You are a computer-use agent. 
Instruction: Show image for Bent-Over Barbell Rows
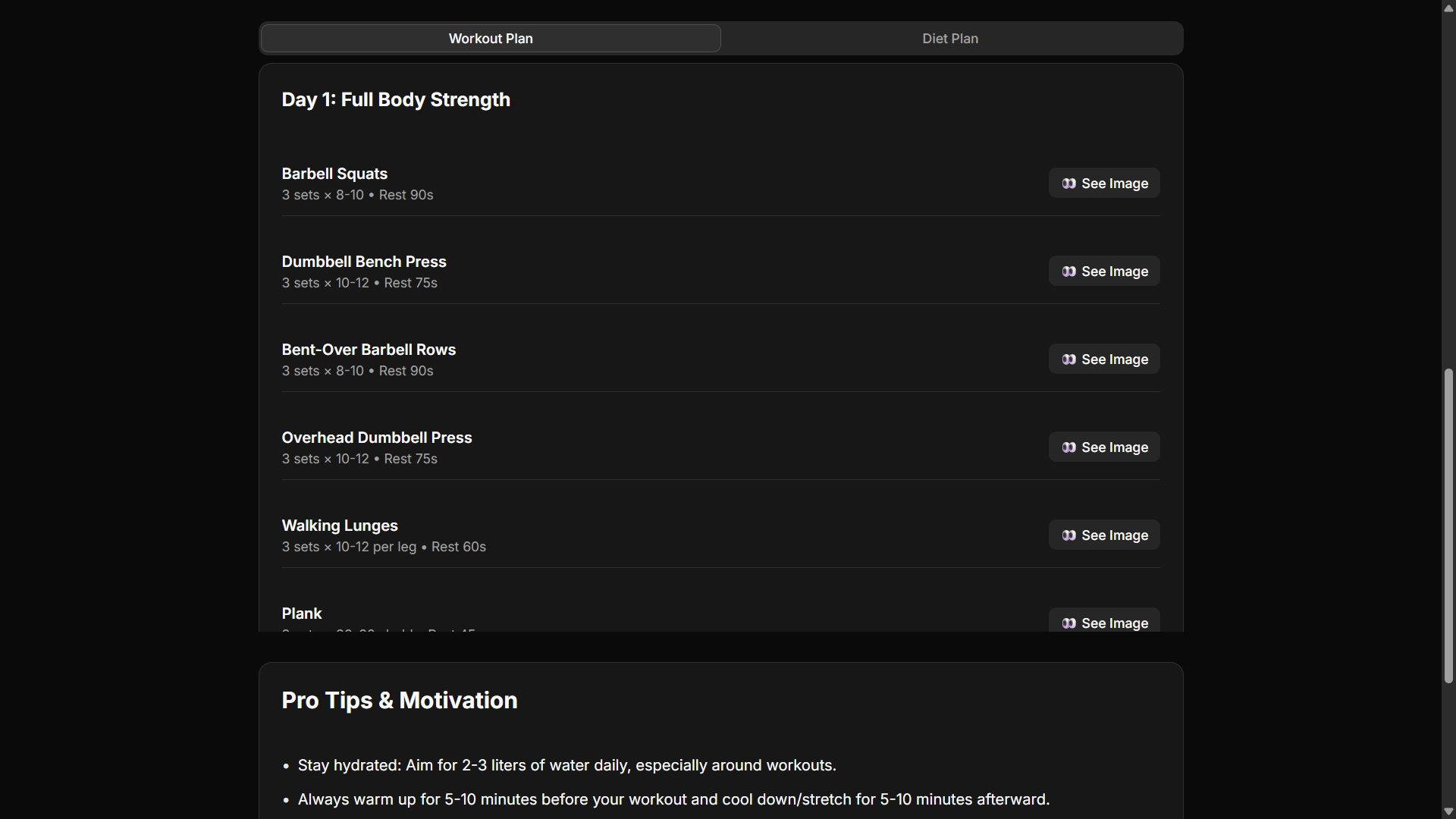(x=1114, y=359)
